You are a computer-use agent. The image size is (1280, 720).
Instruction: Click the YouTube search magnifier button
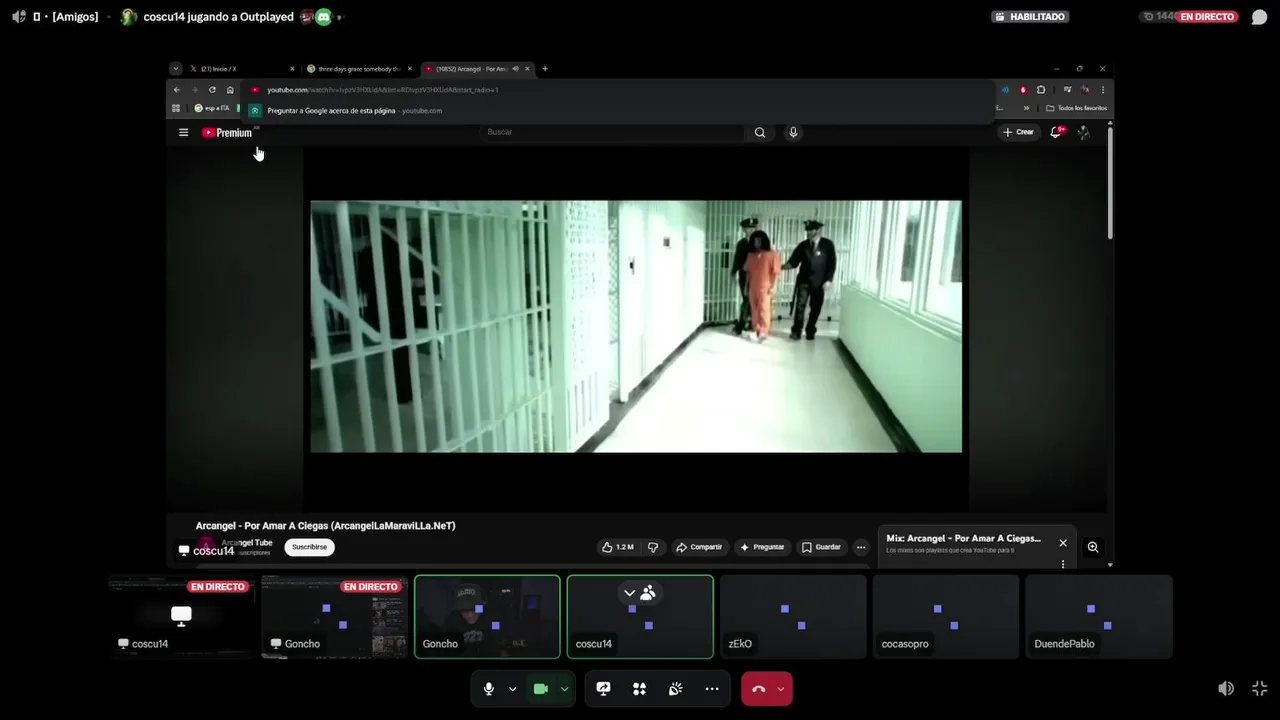click(760, 132)
